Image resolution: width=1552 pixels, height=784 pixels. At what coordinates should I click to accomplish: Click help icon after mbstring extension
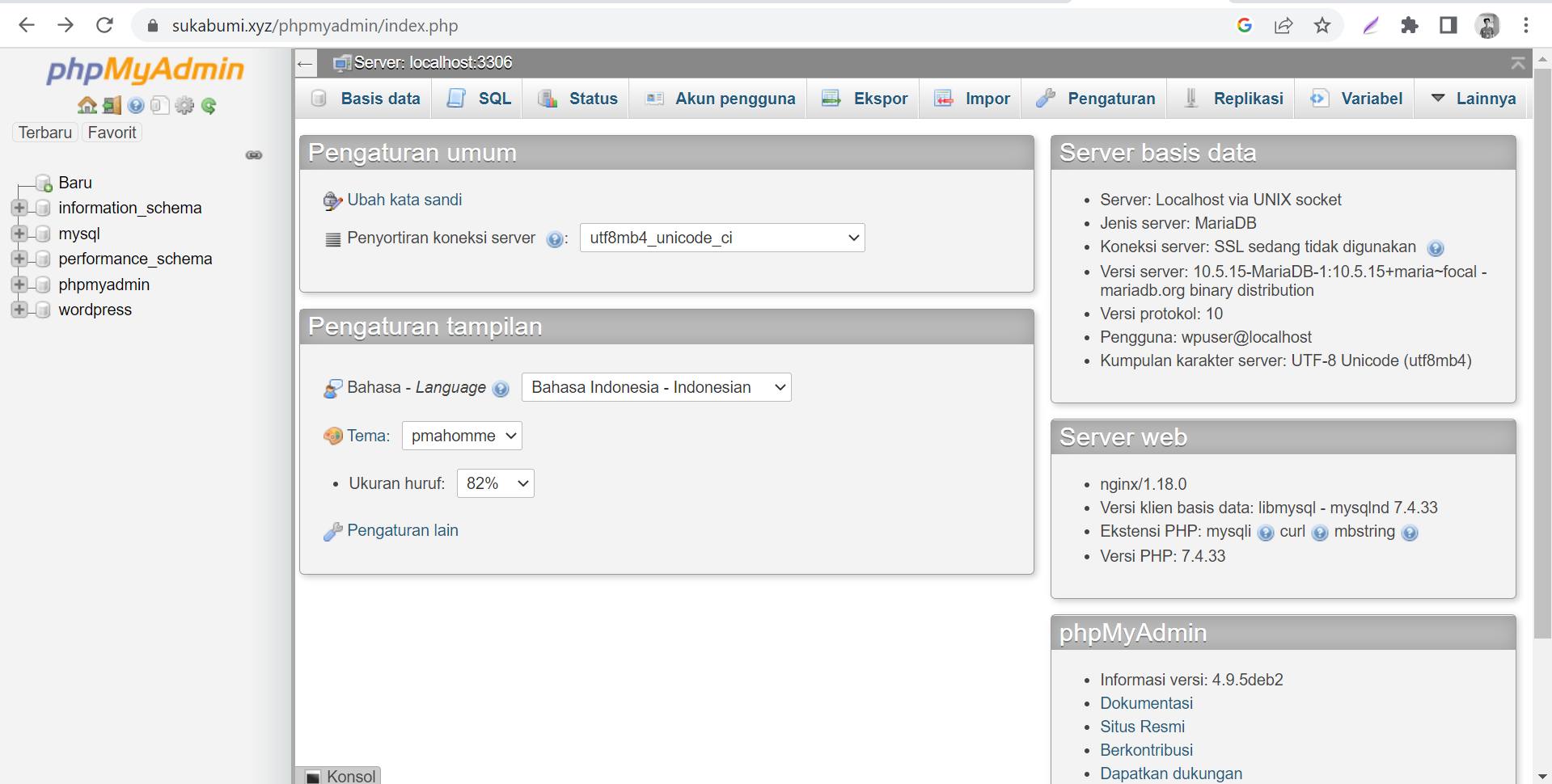click(1410, 533)
